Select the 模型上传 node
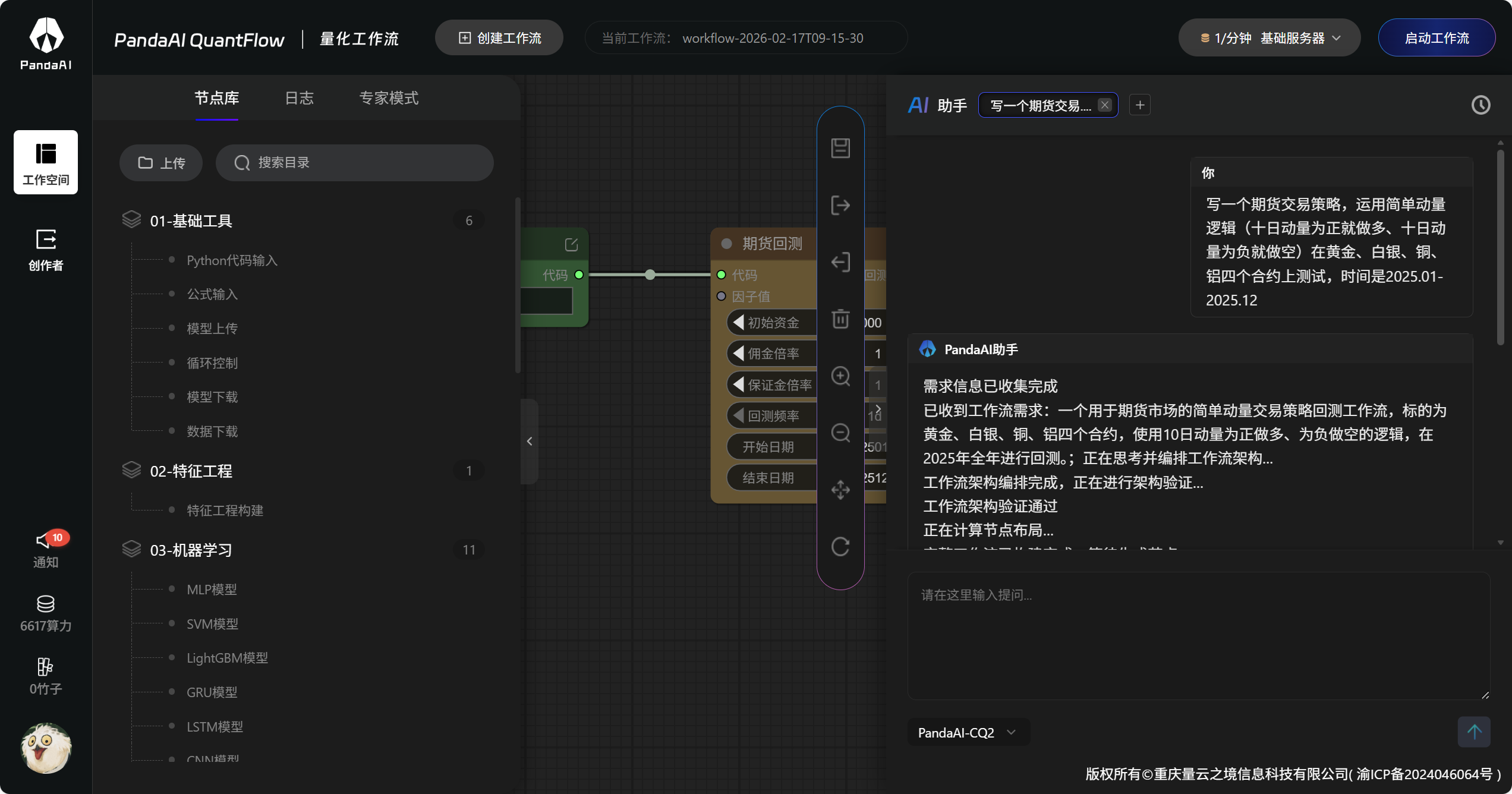The width and height of the screenshot is (1512, 794). [212, 329]
